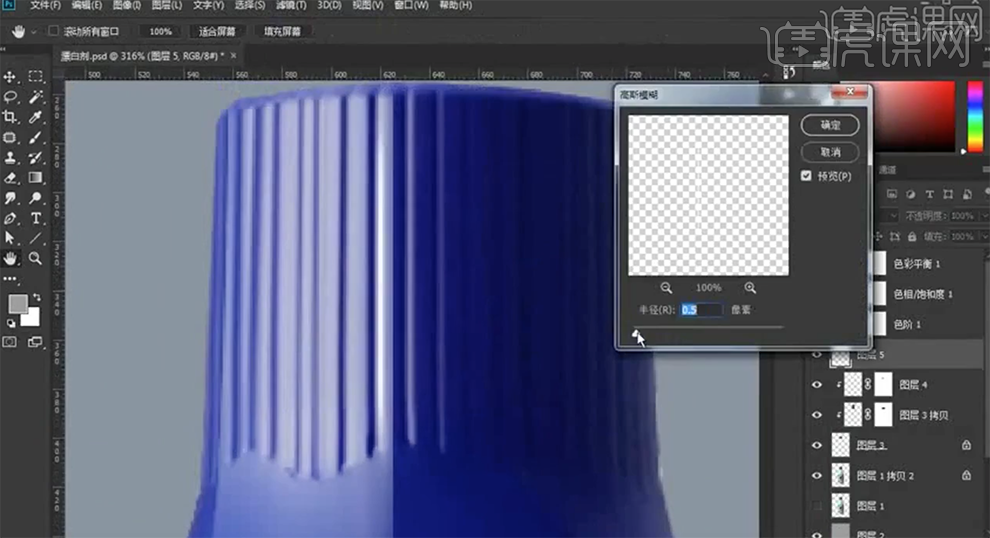This screenshot has width=990, height=538.
Task: Select the Crop tool
Action: point(11,117)
